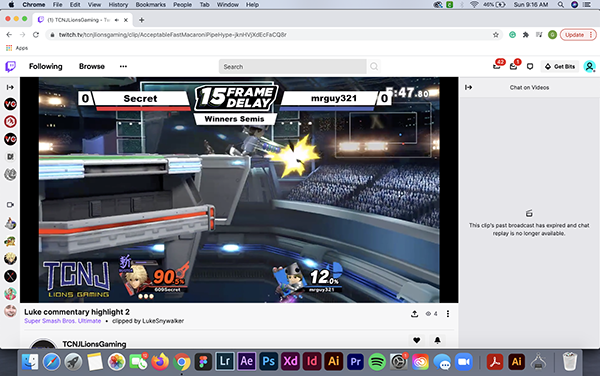This screenshot has height=376, width=600.
Task: Launch Adobe XD from the dock
Action: coord(290,361)
